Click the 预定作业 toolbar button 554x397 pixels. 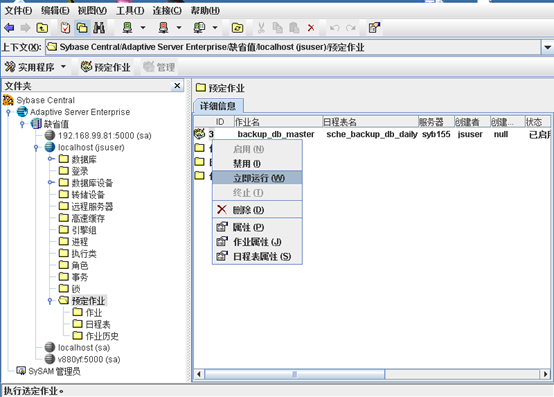pos(105,67)
